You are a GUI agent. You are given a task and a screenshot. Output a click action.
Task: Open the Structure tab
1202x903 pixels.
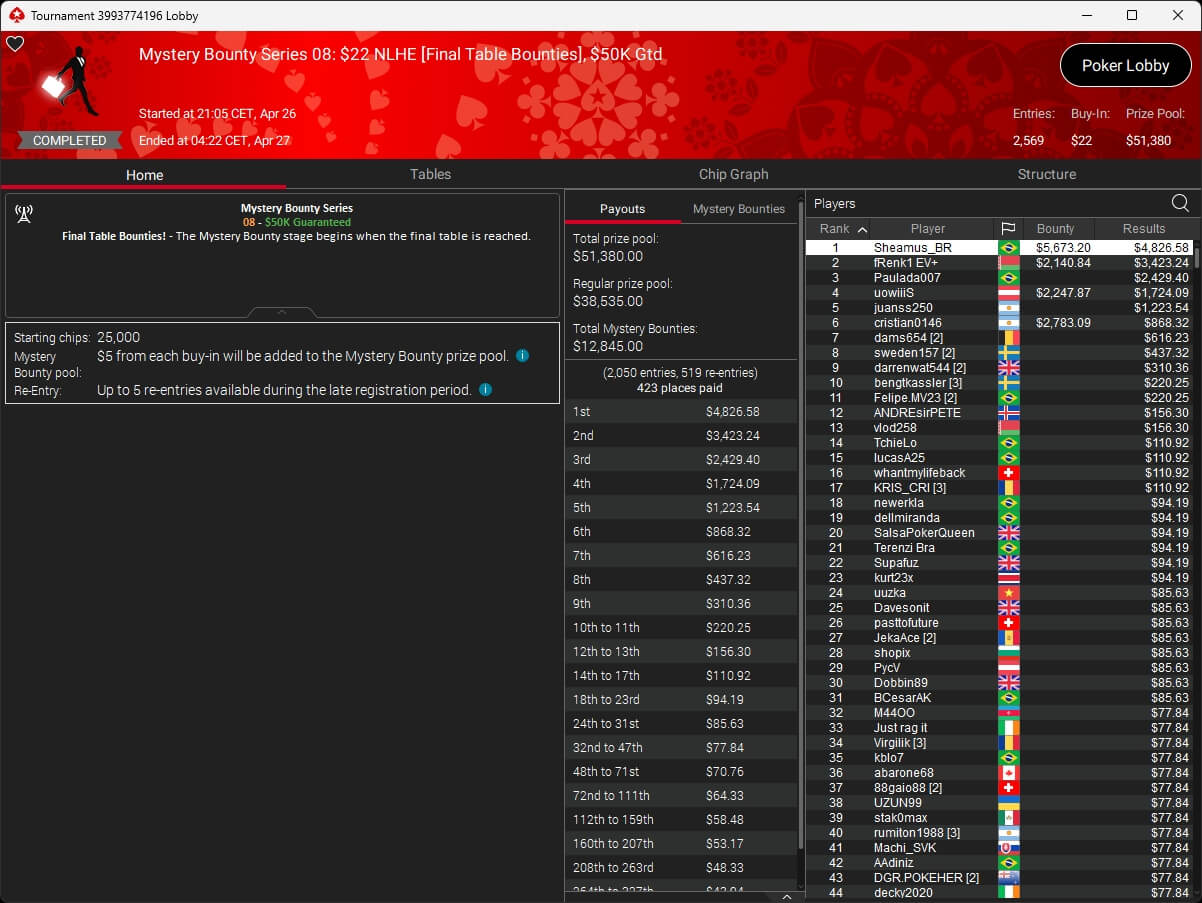pos(1046,174)
